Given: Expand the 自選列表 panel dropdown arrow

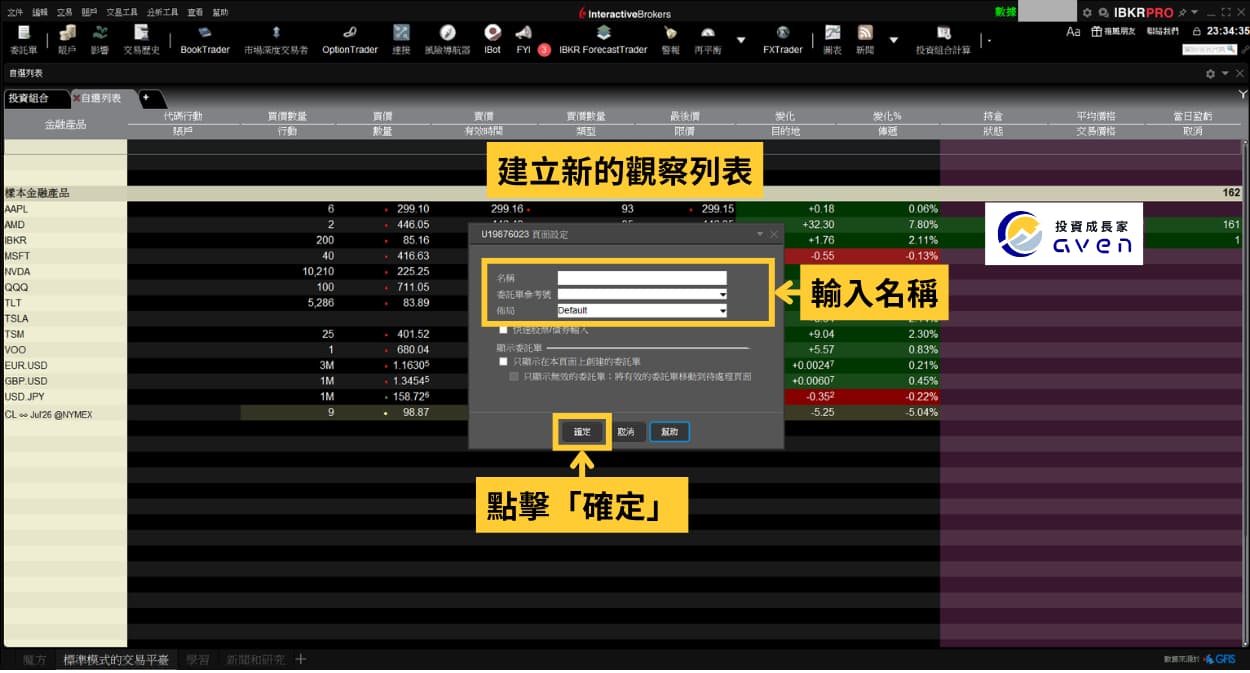Looking at the screenshot, I should coord(1225,74).
